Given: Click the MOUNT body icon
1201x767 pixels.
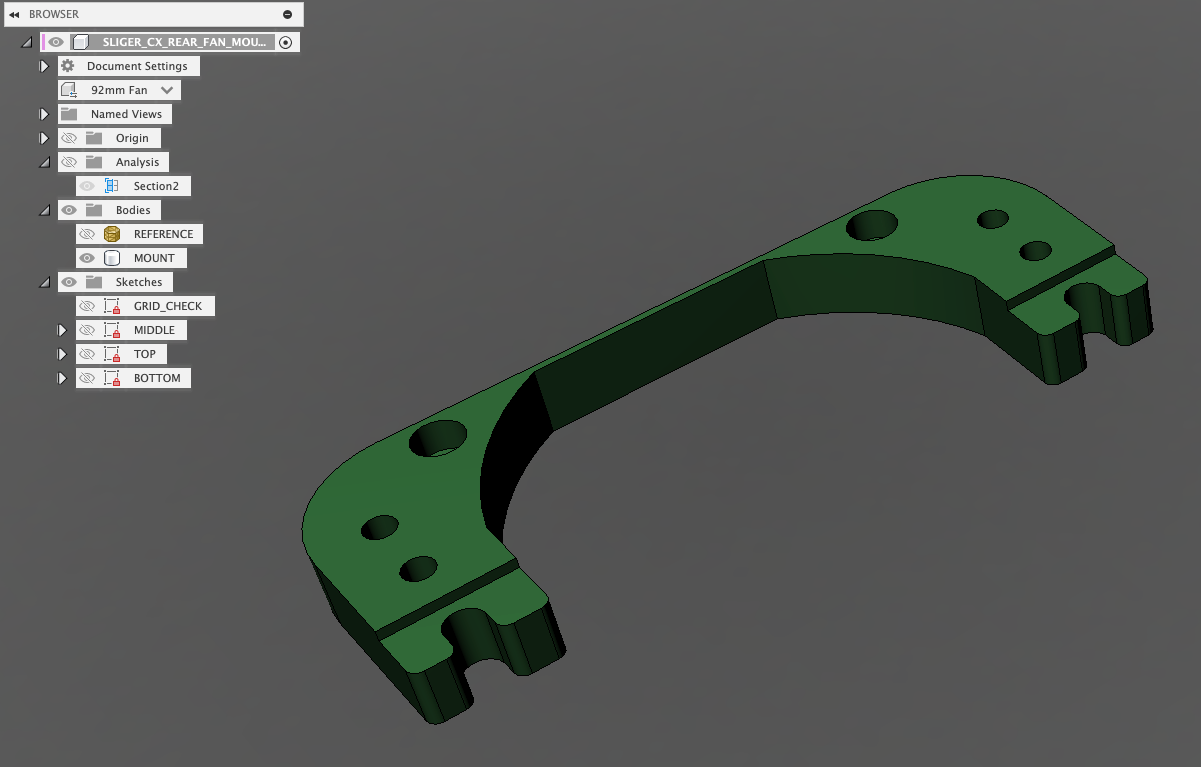Looking at the screenshot, I should (x=112, y=258).
